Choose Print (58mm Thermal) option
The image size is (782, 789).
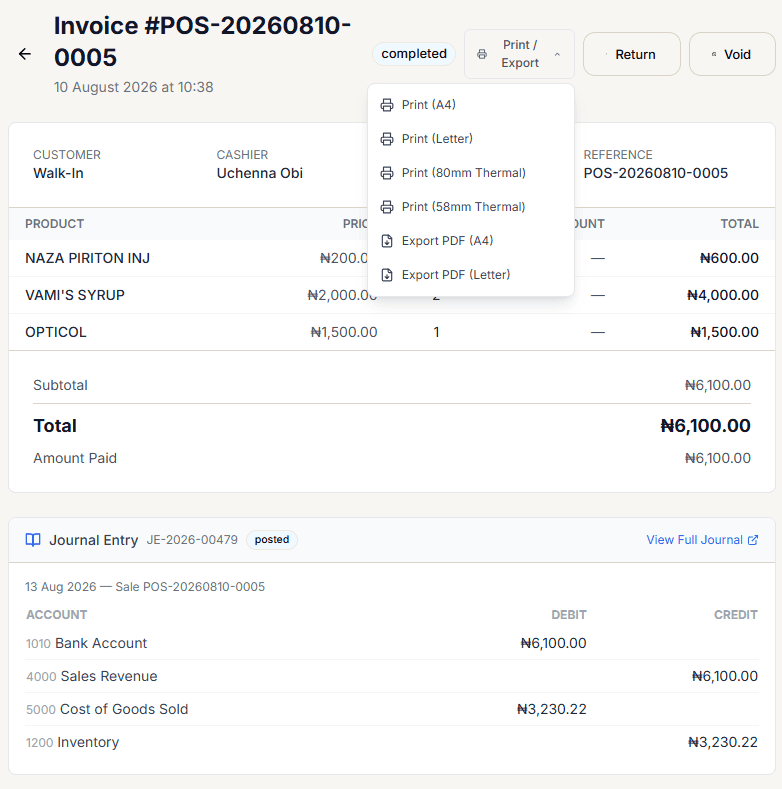(x=471, y=207)
